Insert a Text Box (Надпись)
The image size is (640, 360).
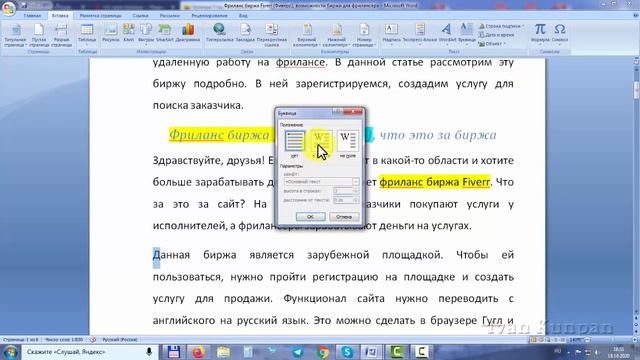(x=391, y=33)
